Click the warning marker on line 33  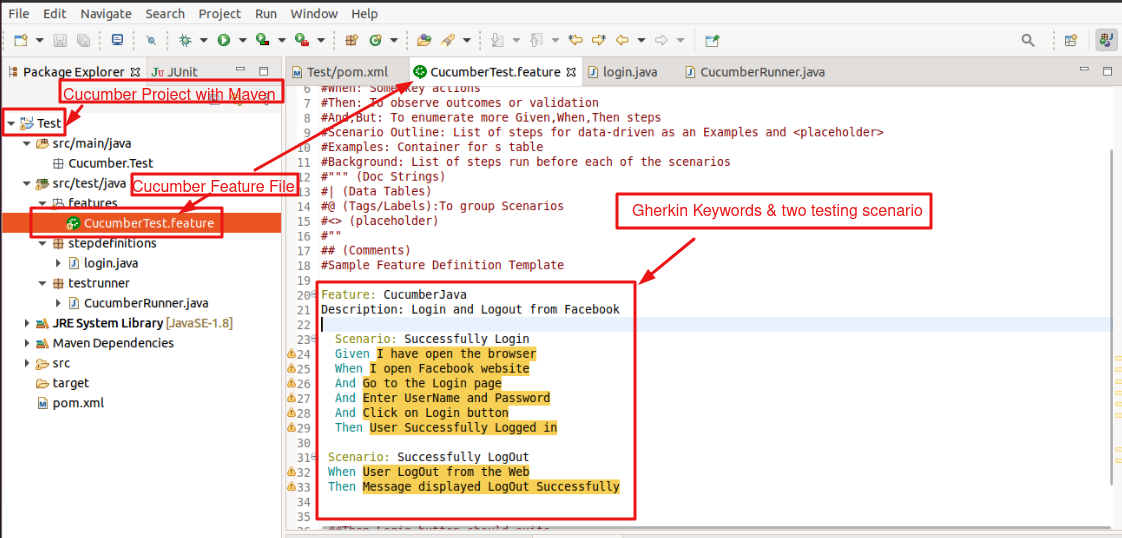[291, 486]
